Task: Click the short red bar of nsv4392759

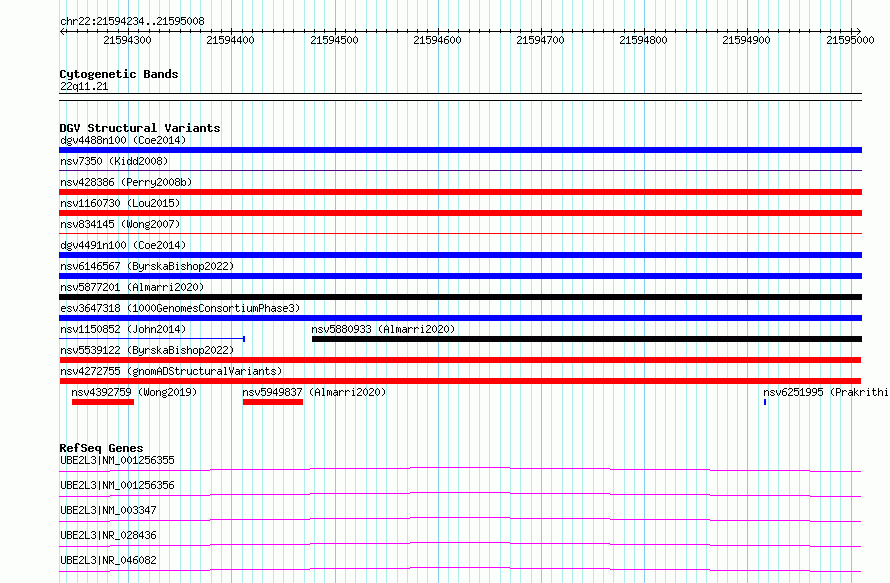Action: pos(103,402)
